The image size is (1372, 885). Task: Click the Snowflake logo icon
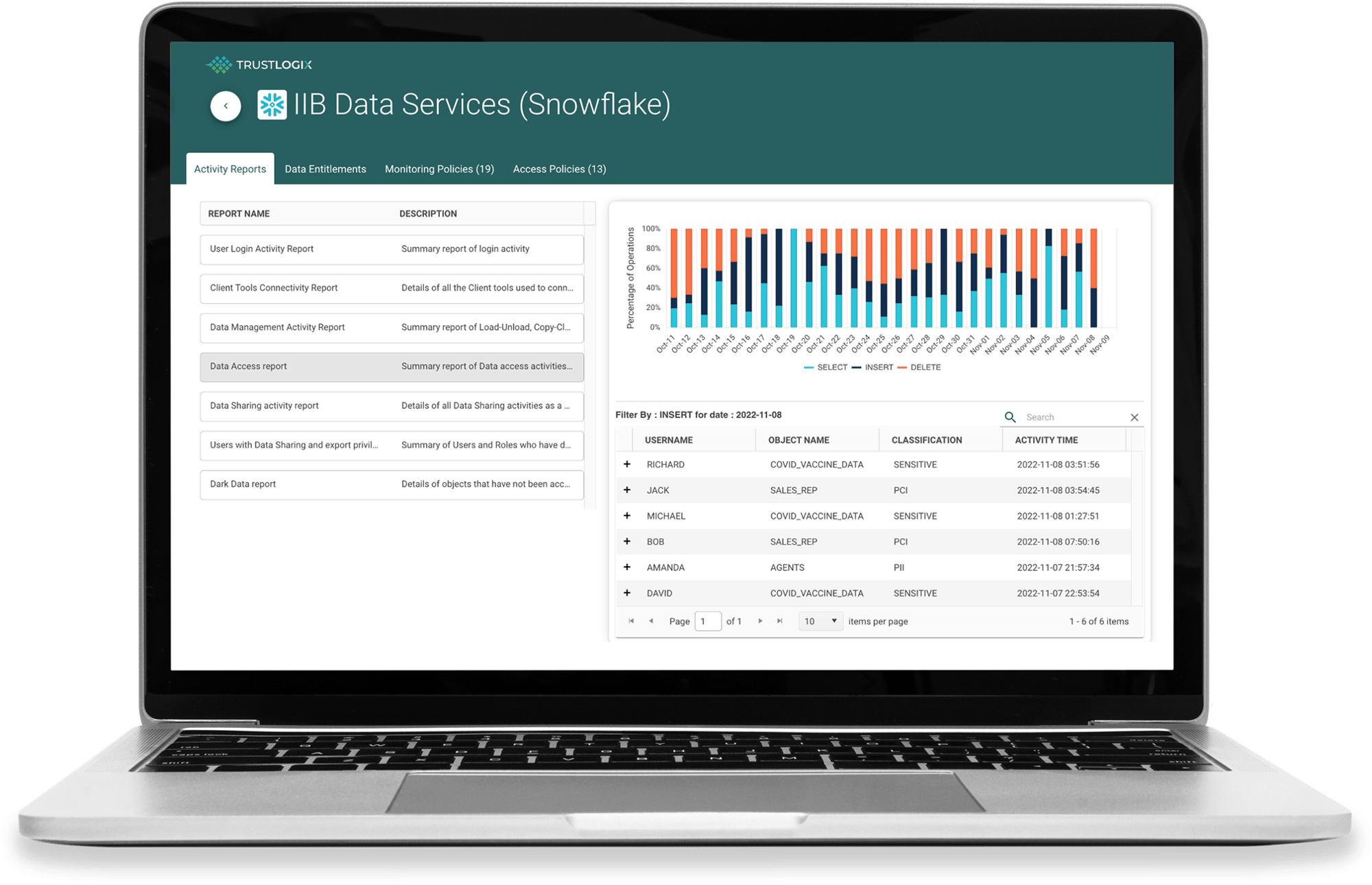coord(272,104)
